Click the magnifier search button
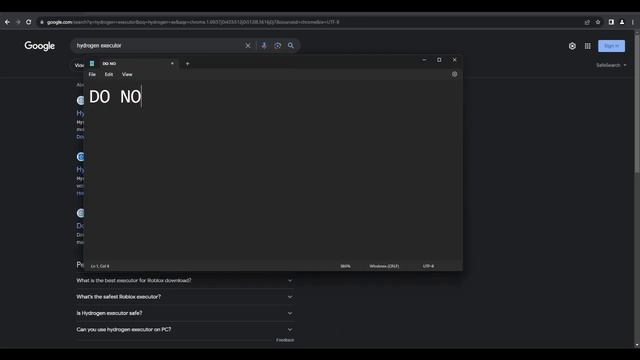640x360 pixels. (291, 46)
